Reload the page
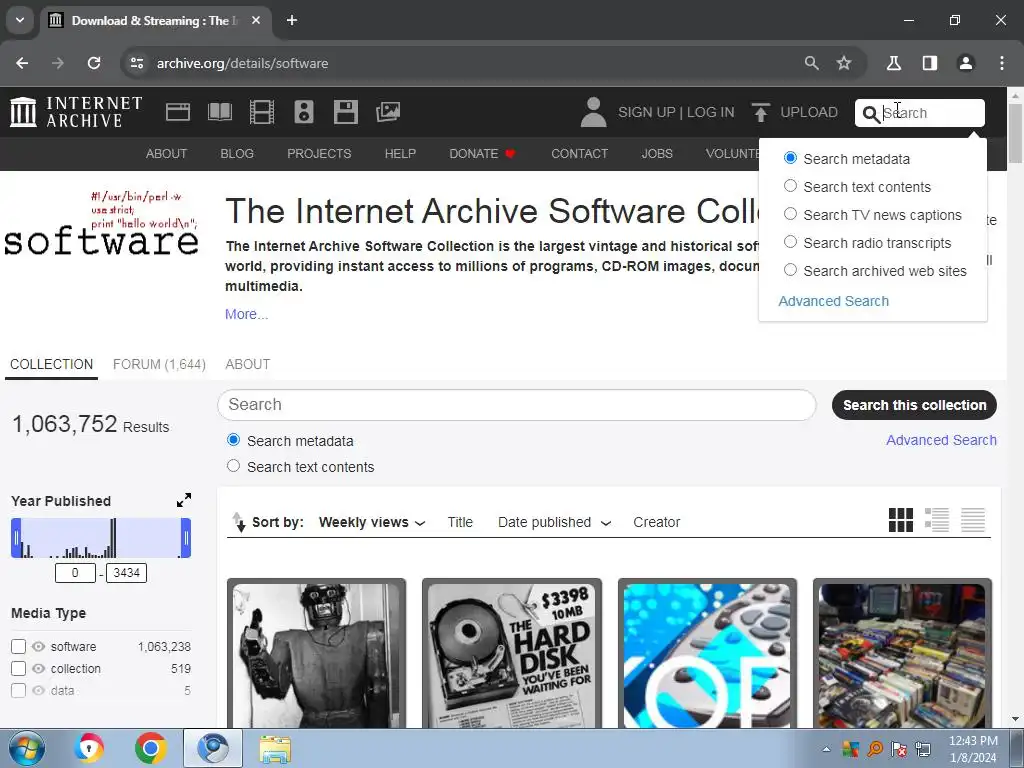 (94, 63)
